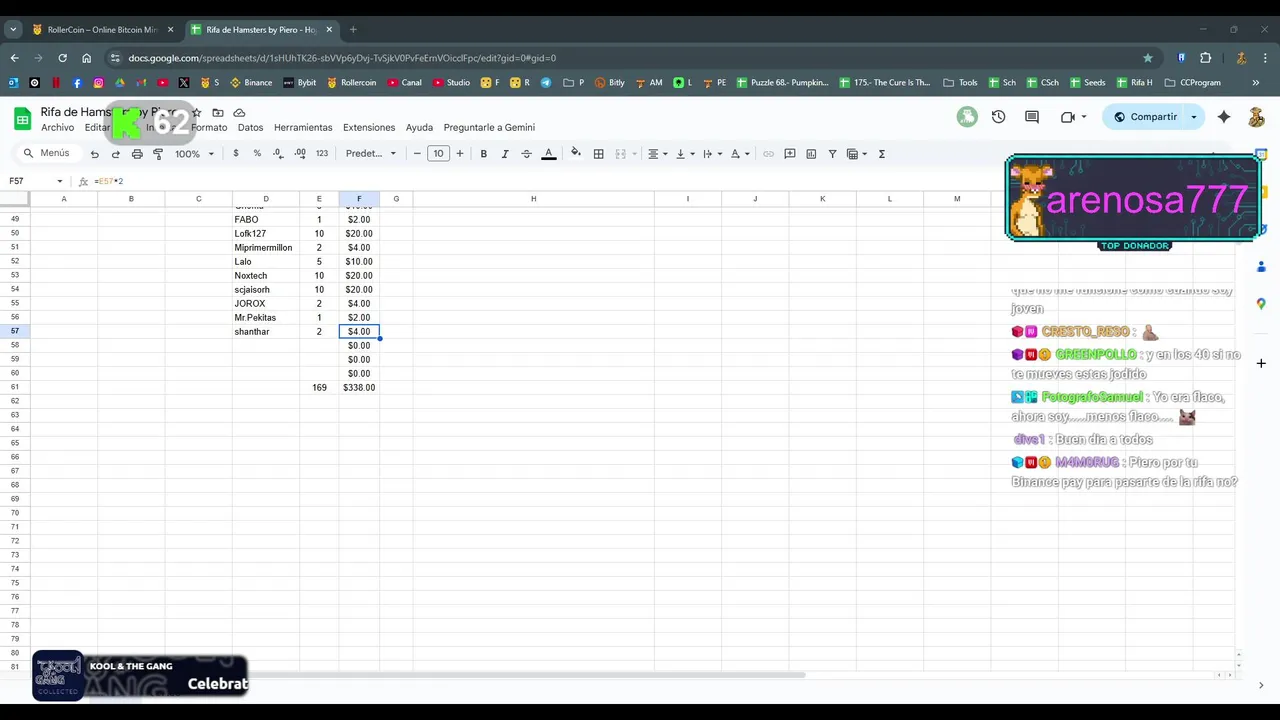
Task: Open the Binance bookmark
Action: [251, 83]
